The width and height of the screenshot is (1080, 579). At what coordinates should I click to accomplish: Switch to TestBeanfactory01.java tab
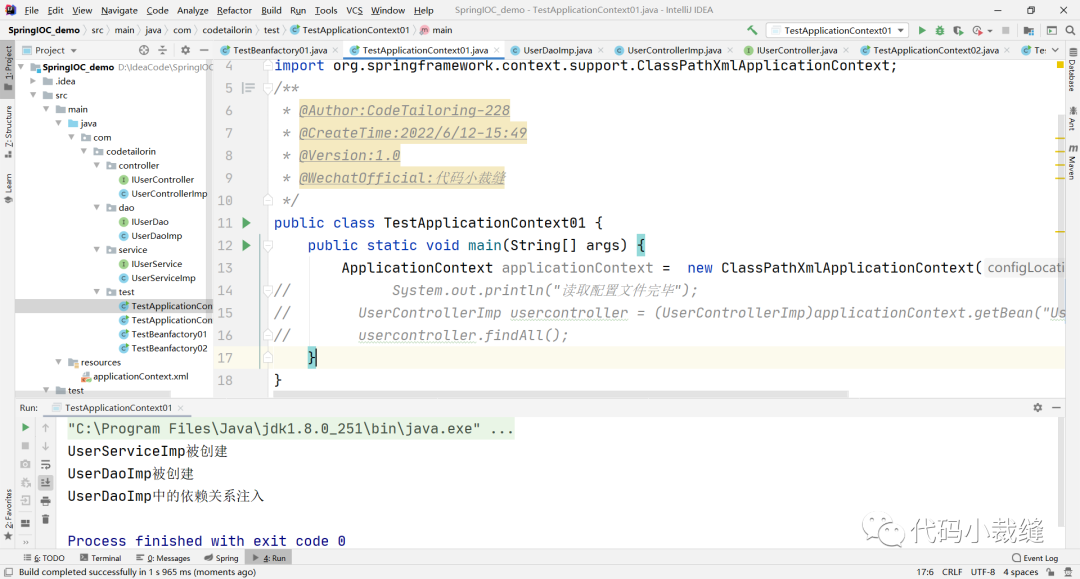[280, 50]
